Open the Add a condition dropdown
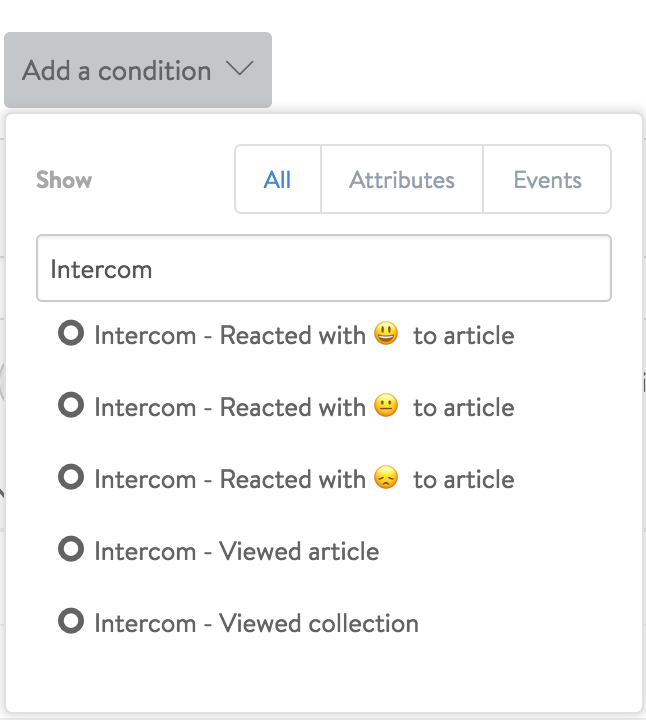The height and width of the screenshot is (720, 646). click(138, 70)
